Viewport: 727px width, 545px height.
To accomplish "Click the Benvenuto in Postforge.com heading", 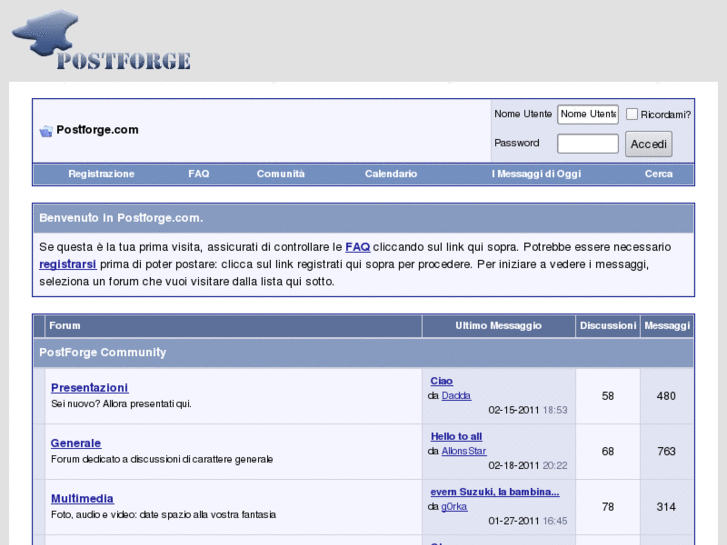I will pyautogui.click(x=121, y=218).
